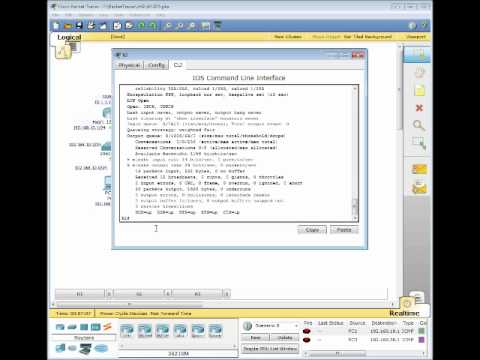Click the Save floppy disk icon
The width and height of the screenshot is (480, 360).
(79, 25)
